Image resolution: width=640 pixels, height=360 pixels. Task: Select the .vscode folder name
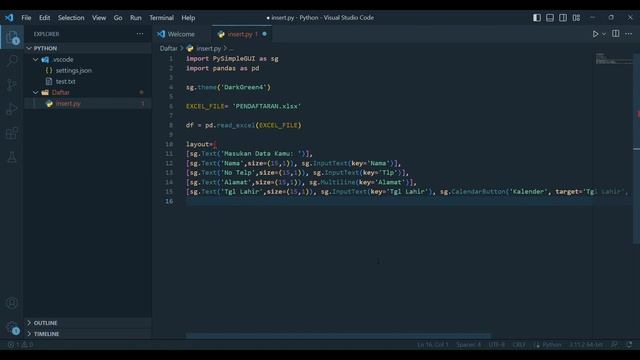coord(63,59)
